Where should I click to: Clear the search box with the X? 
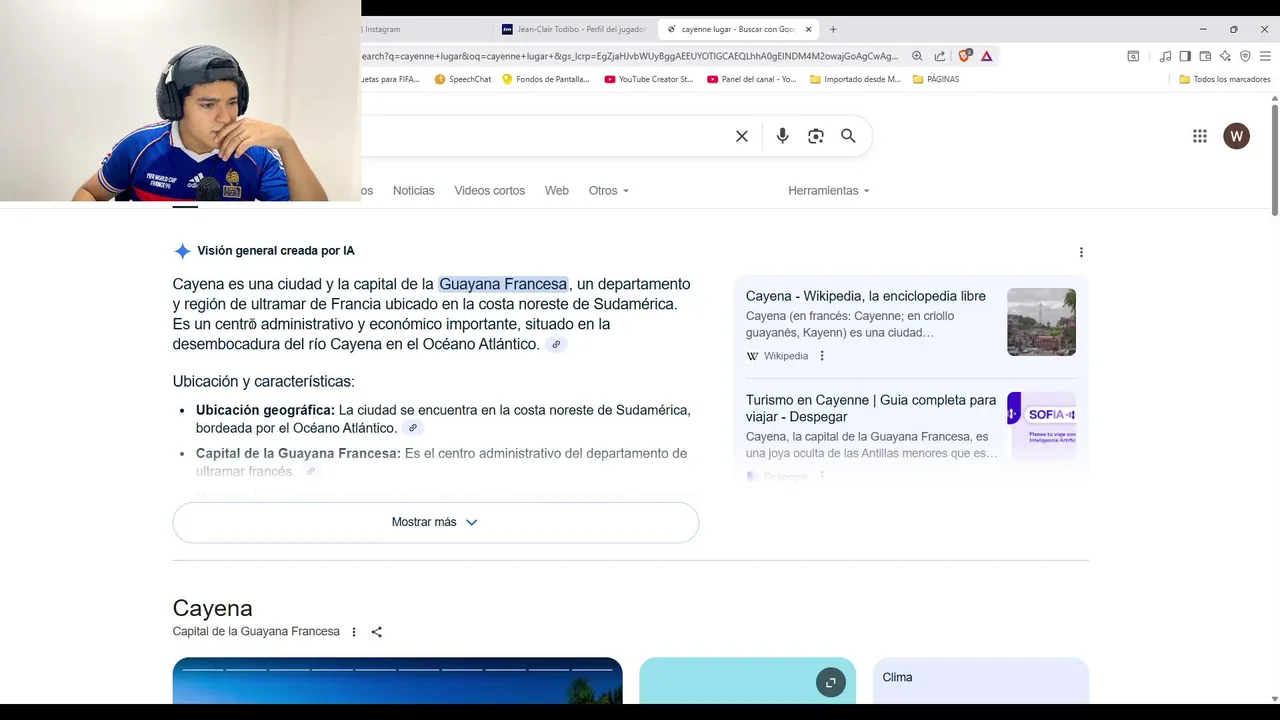[x=742, y=136]
